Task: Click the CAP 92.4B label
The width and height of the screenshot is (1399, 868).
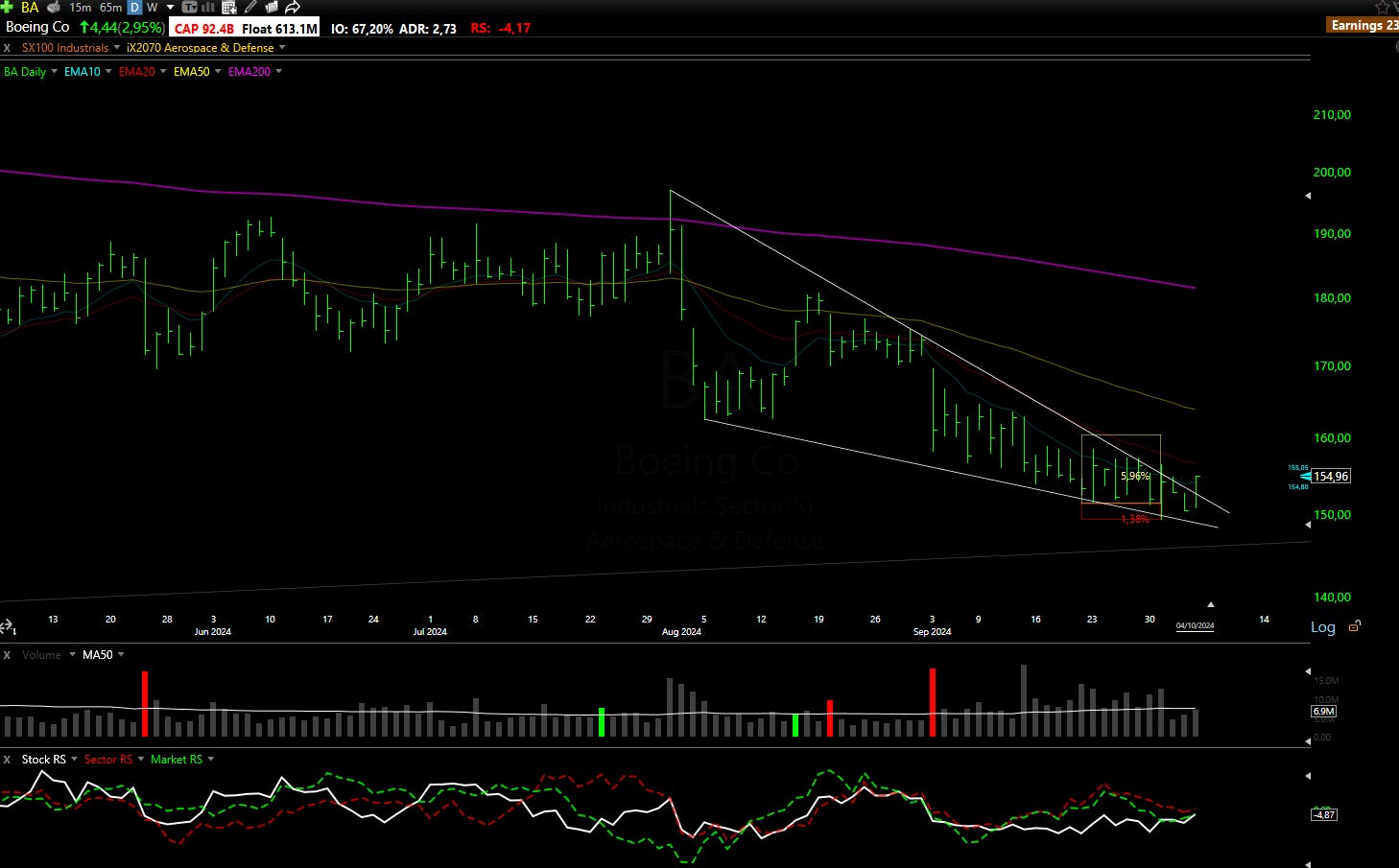Action: point(203,29)
